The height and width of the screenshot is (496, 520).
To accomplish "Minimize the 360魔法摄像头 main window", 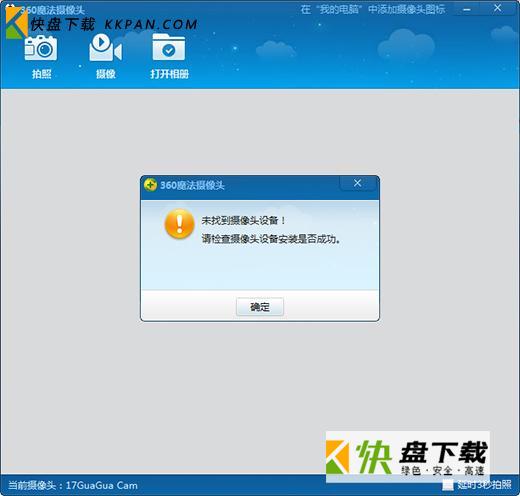I will (467, 9).
